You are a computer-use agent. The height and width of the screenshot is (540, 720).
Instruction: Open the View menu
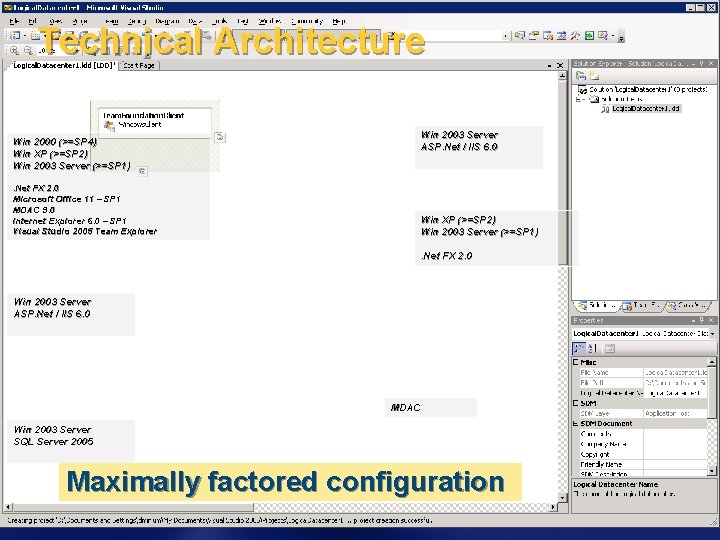[56, 21]
